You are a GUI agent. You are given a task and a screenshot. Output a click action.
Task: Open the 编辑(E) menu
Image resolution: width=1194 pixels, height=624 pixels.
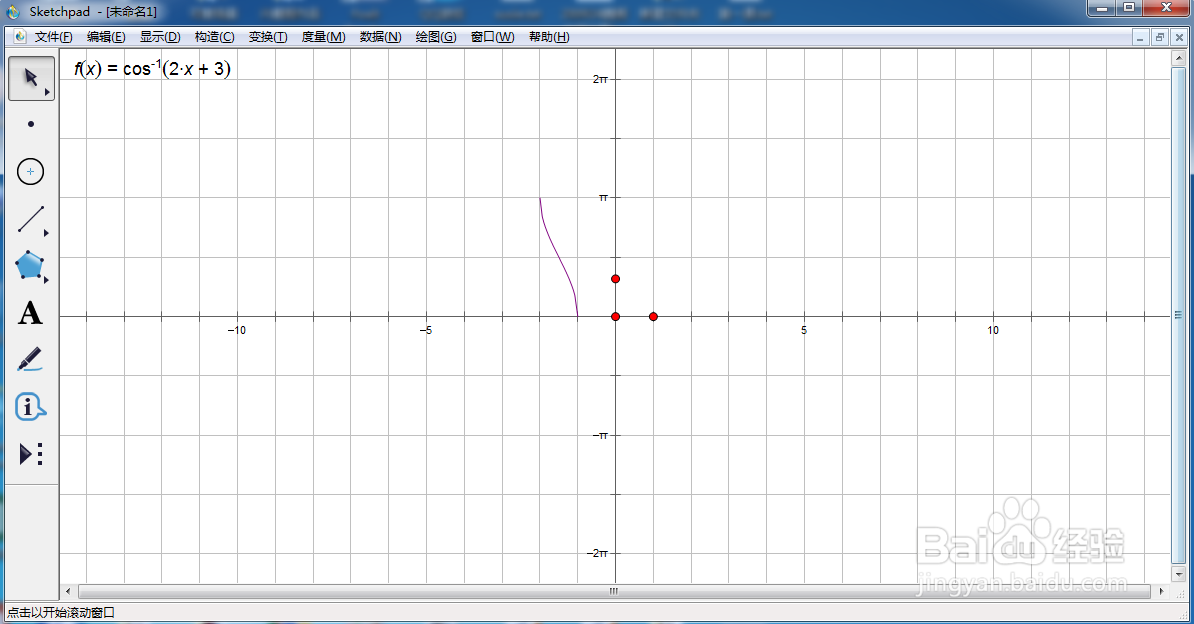pyautogui.click(x=106, y=37)
